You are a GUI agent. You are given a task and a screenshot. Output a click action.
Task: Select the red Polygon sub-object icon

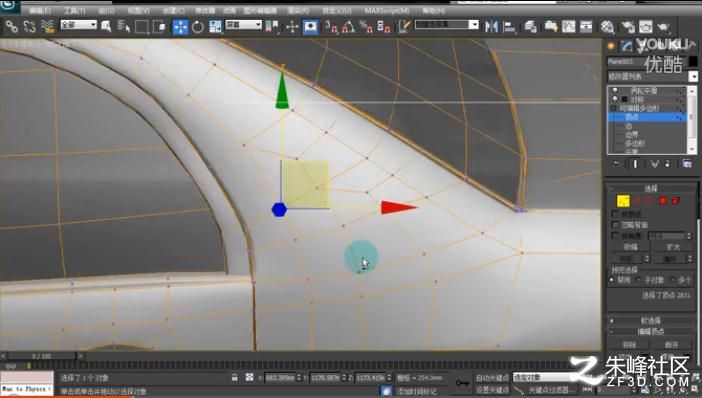[663, 201]
